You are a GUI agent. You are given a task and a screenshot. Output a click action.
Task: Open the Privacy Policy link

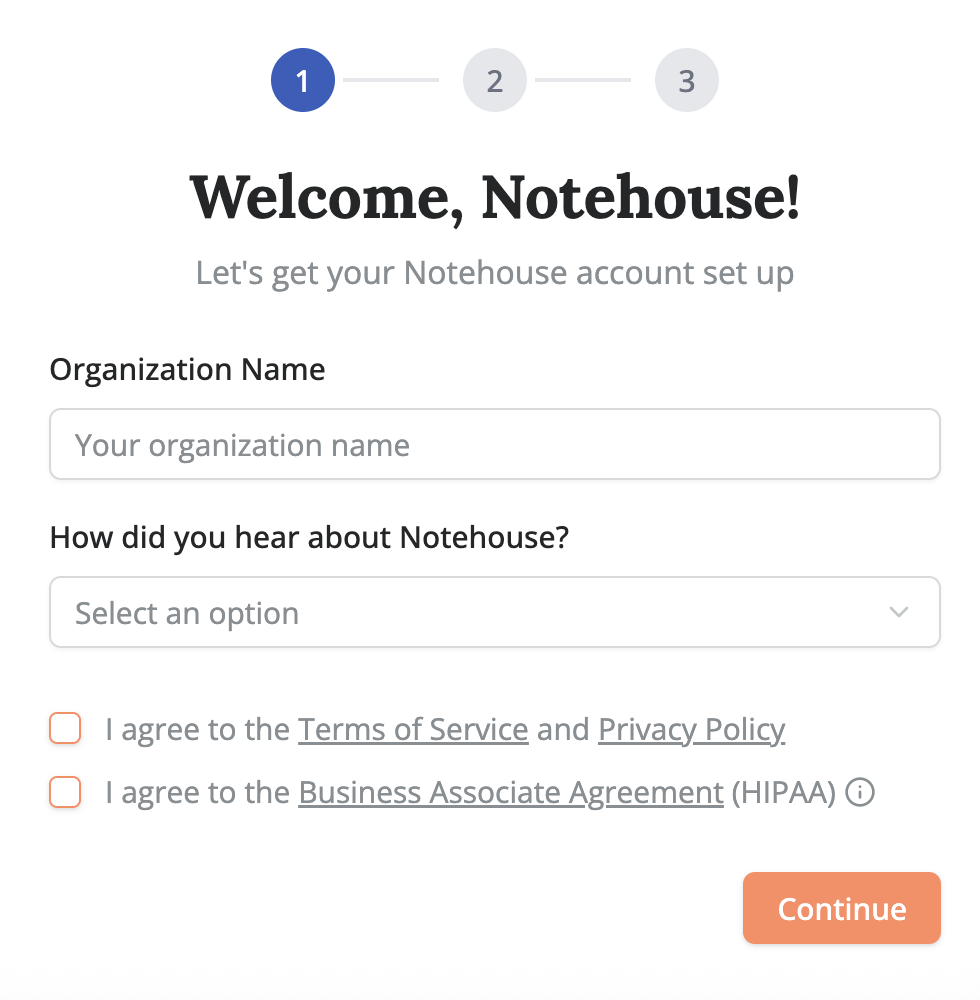point(691,729)
